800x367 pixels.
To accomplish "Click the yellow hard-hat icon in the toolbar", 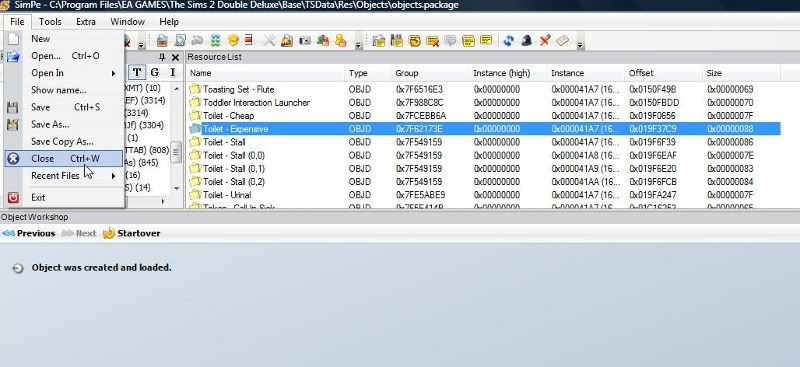I will coord(233,40).
